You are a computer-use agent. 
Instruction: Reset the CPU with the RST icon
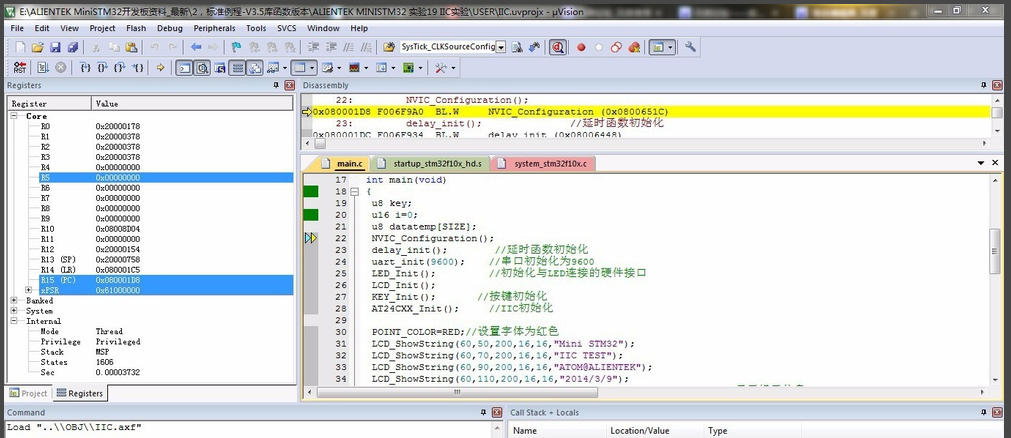click(20, 68)
